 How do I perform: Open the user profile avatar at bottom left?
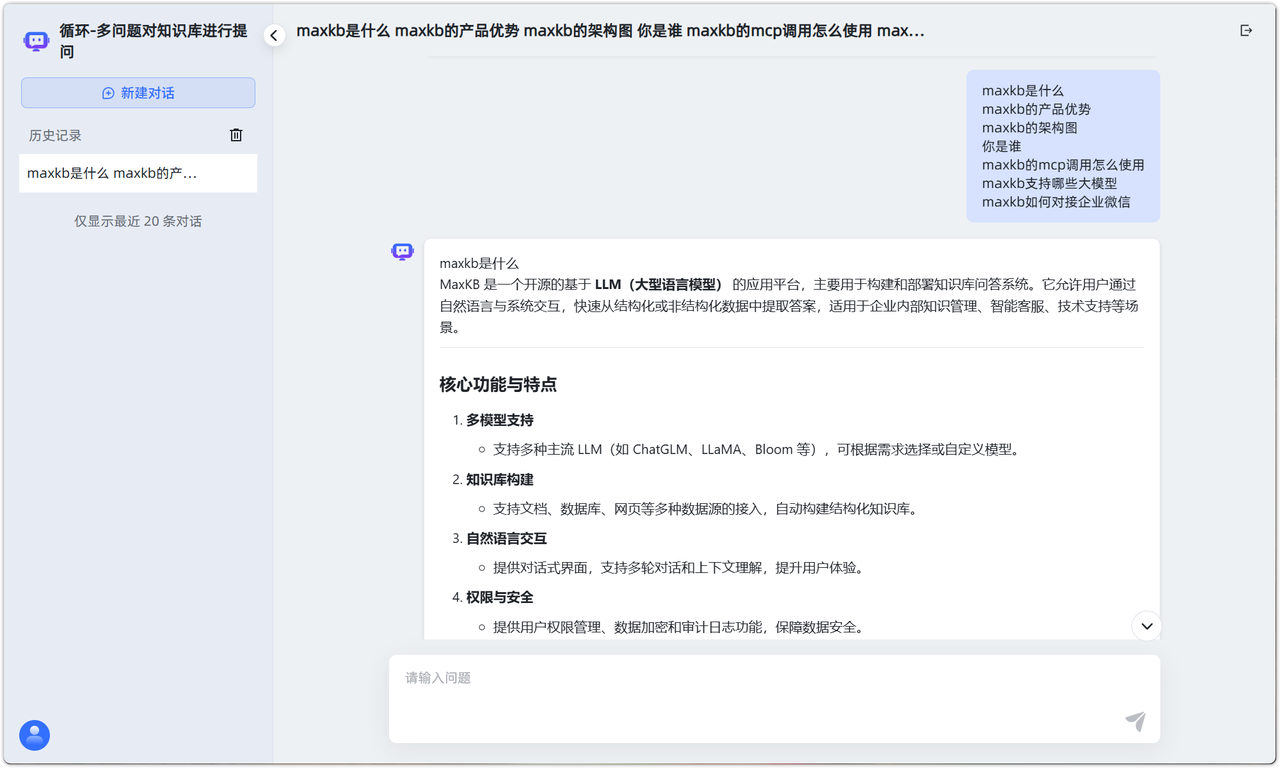point(35,735)
